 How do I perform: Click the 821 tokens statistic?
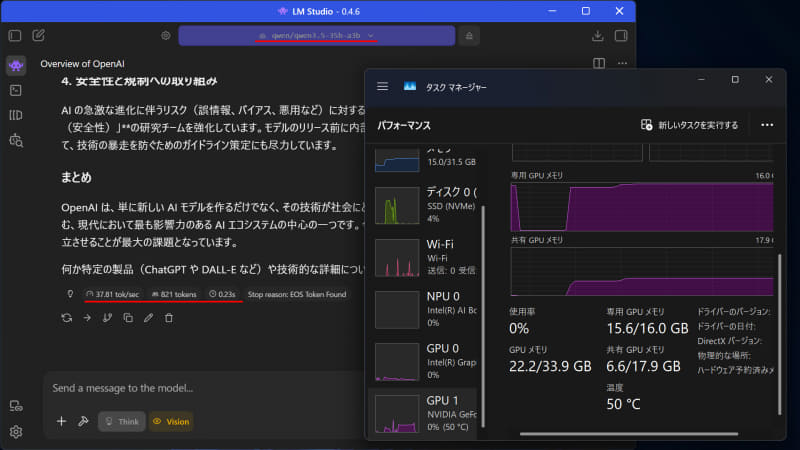pyautogui.click(x=174, y=294)
